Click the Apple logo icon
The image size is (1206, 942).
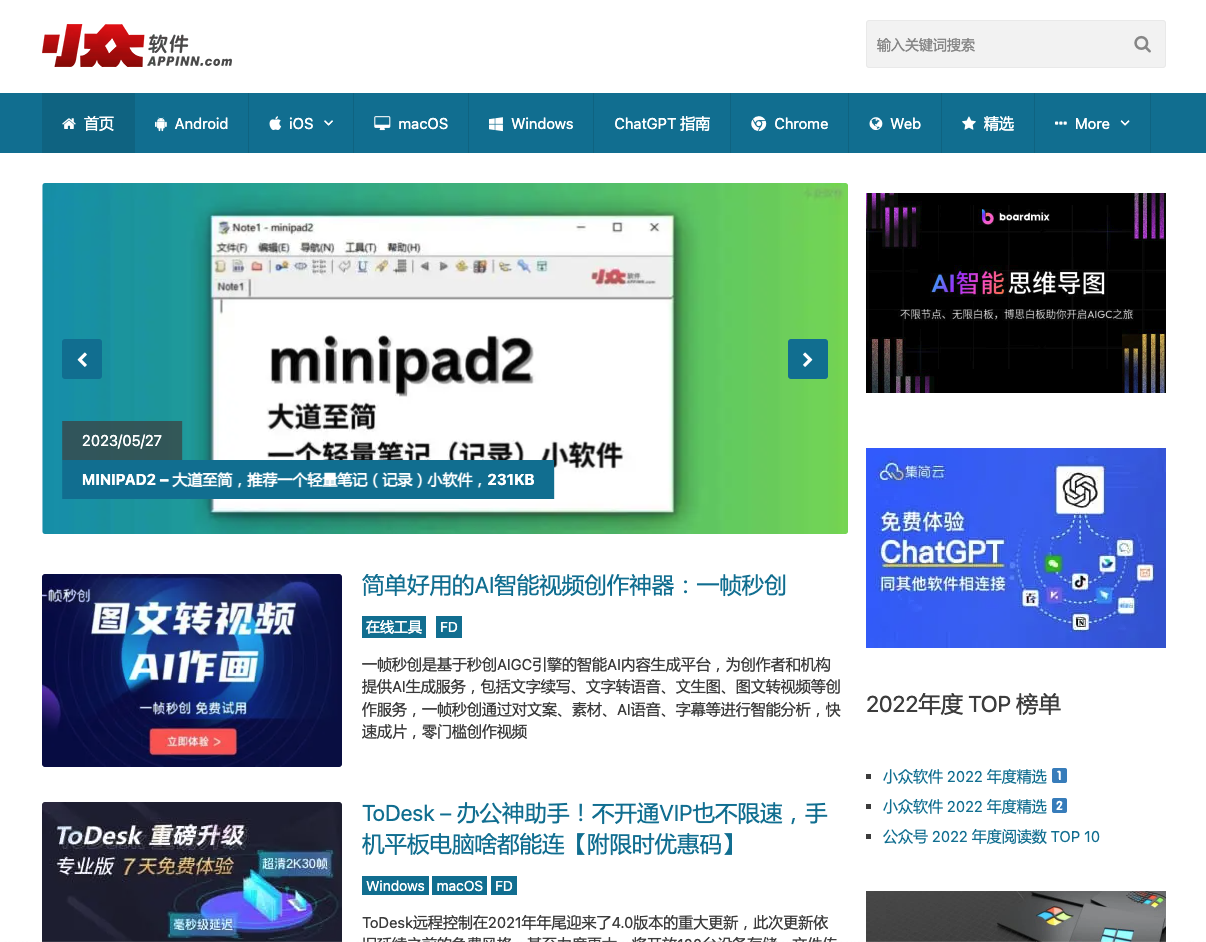click(275, 124)
